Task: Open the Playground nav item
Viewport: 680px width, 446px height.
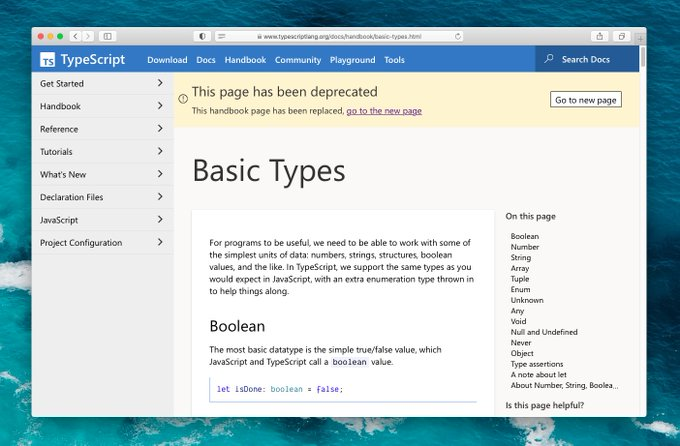Action: pyautogui.click(x=353, y=60)
